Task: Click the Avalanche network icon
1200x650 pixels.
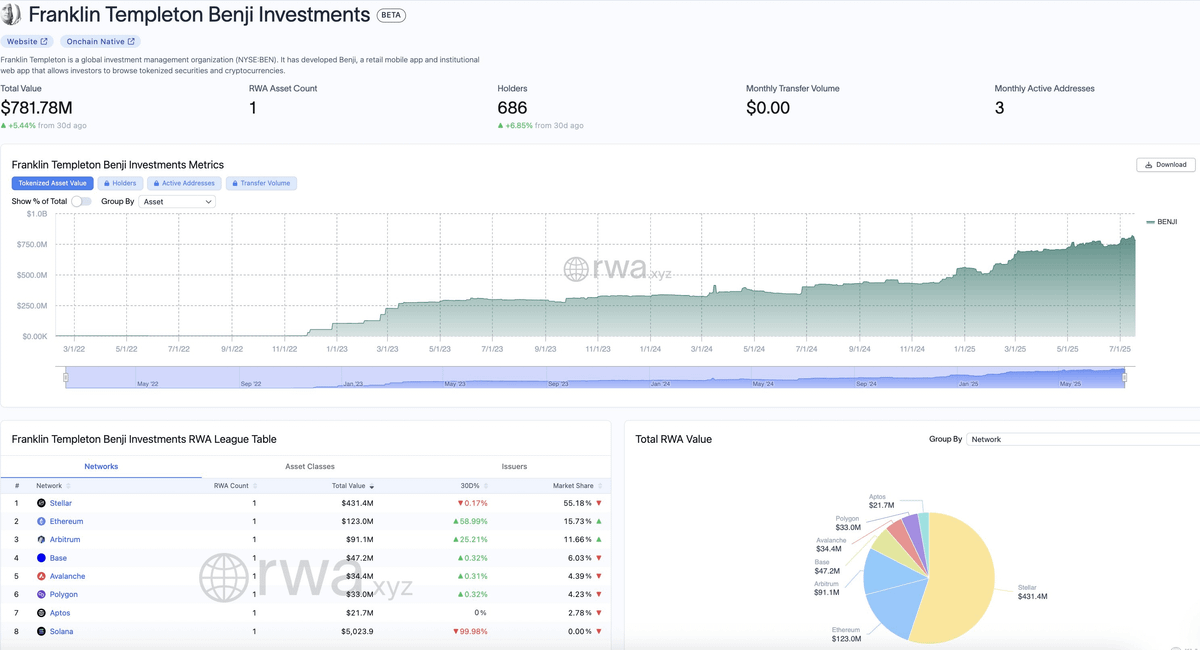Action: (41, 577)
